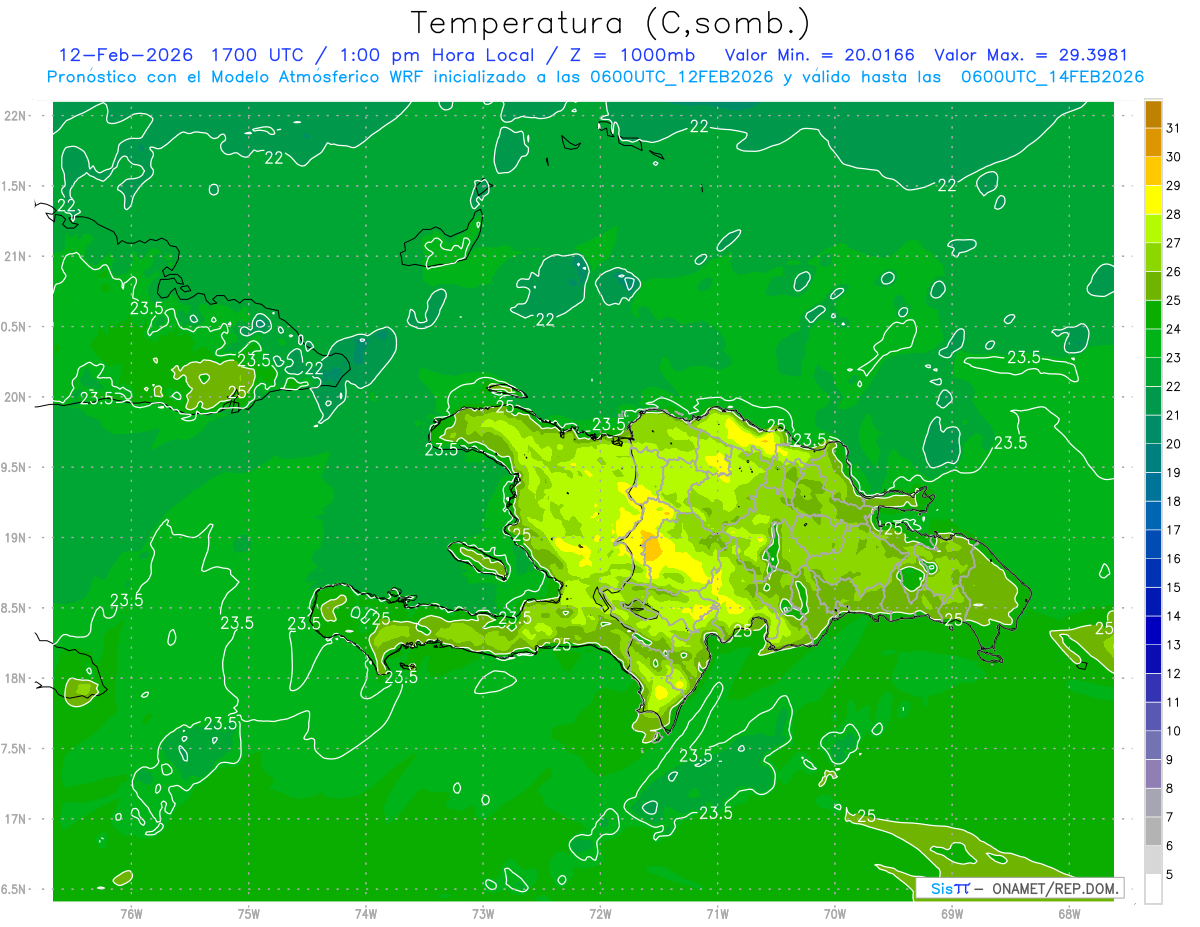Click the "5" label on the color scale

point(1170,875)
